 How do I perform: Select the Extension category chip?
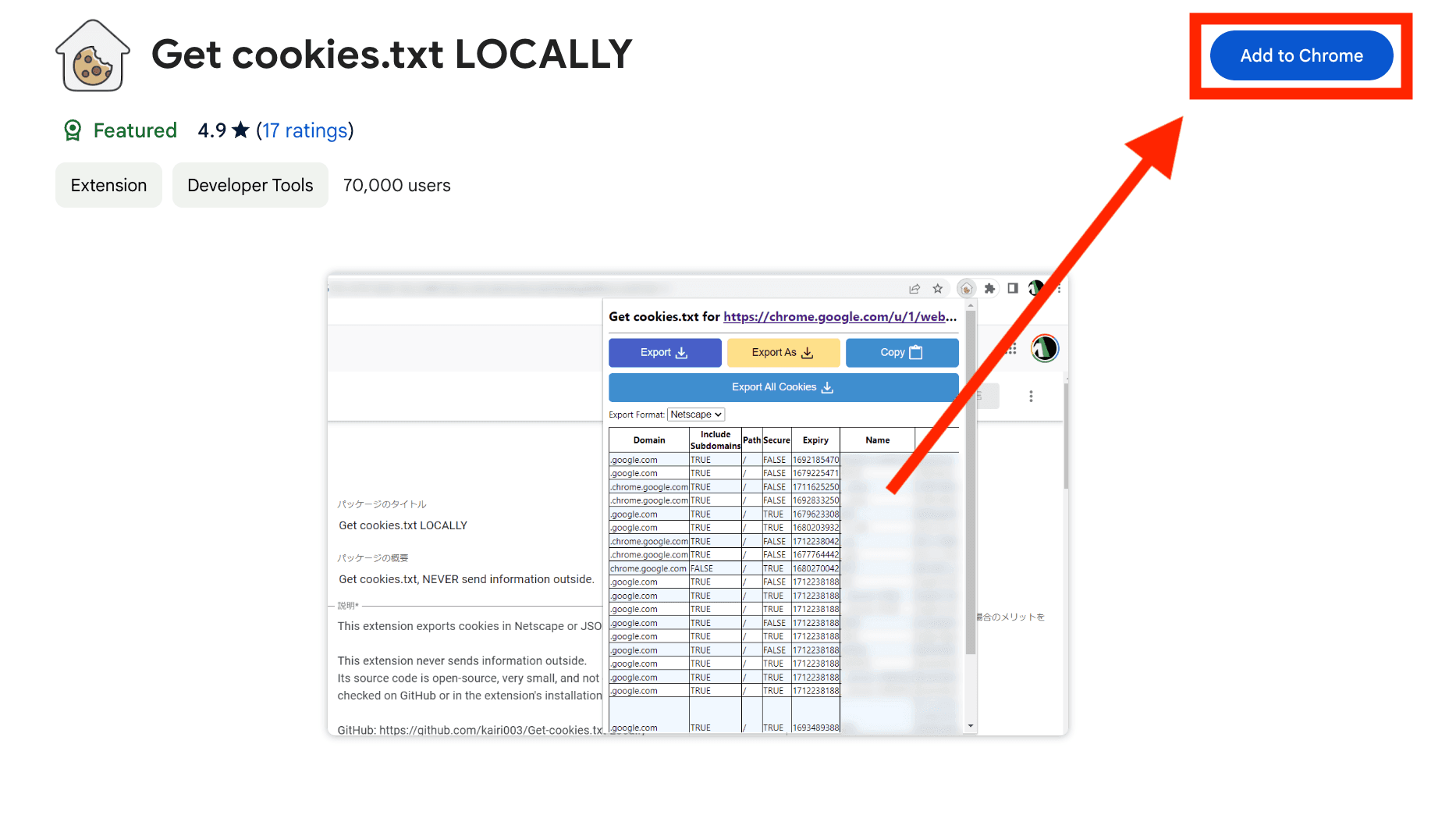tap(108, 185)
